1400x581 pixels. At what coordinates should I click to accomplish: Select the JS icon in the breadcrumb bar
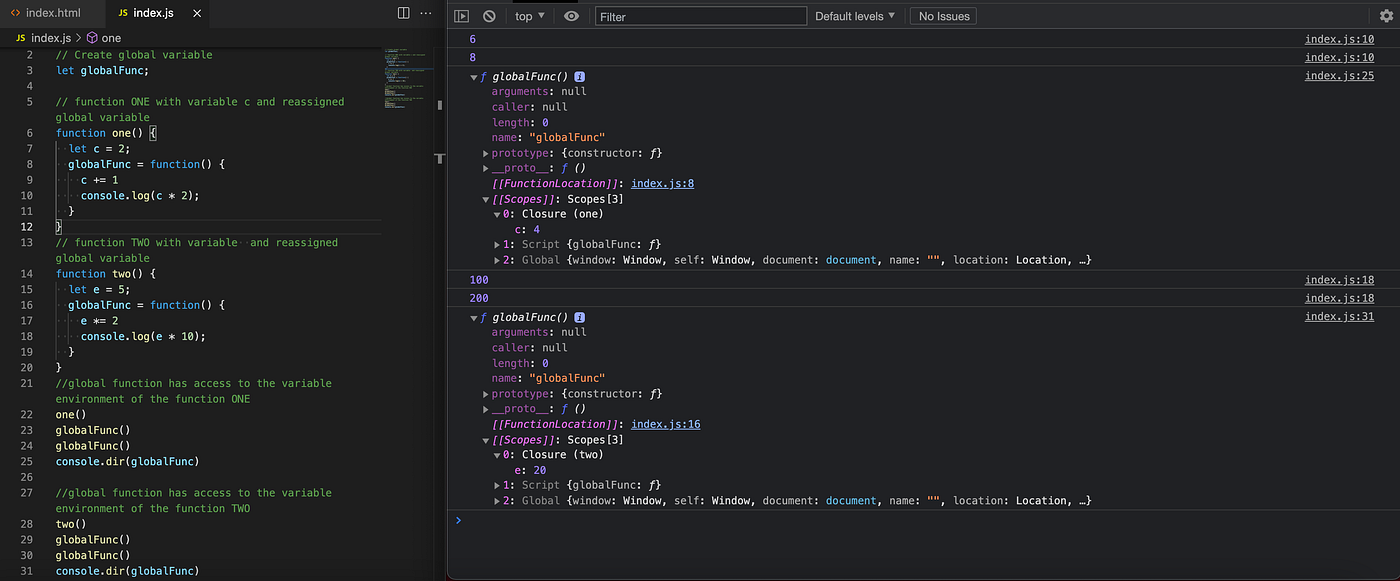[20, 37]
